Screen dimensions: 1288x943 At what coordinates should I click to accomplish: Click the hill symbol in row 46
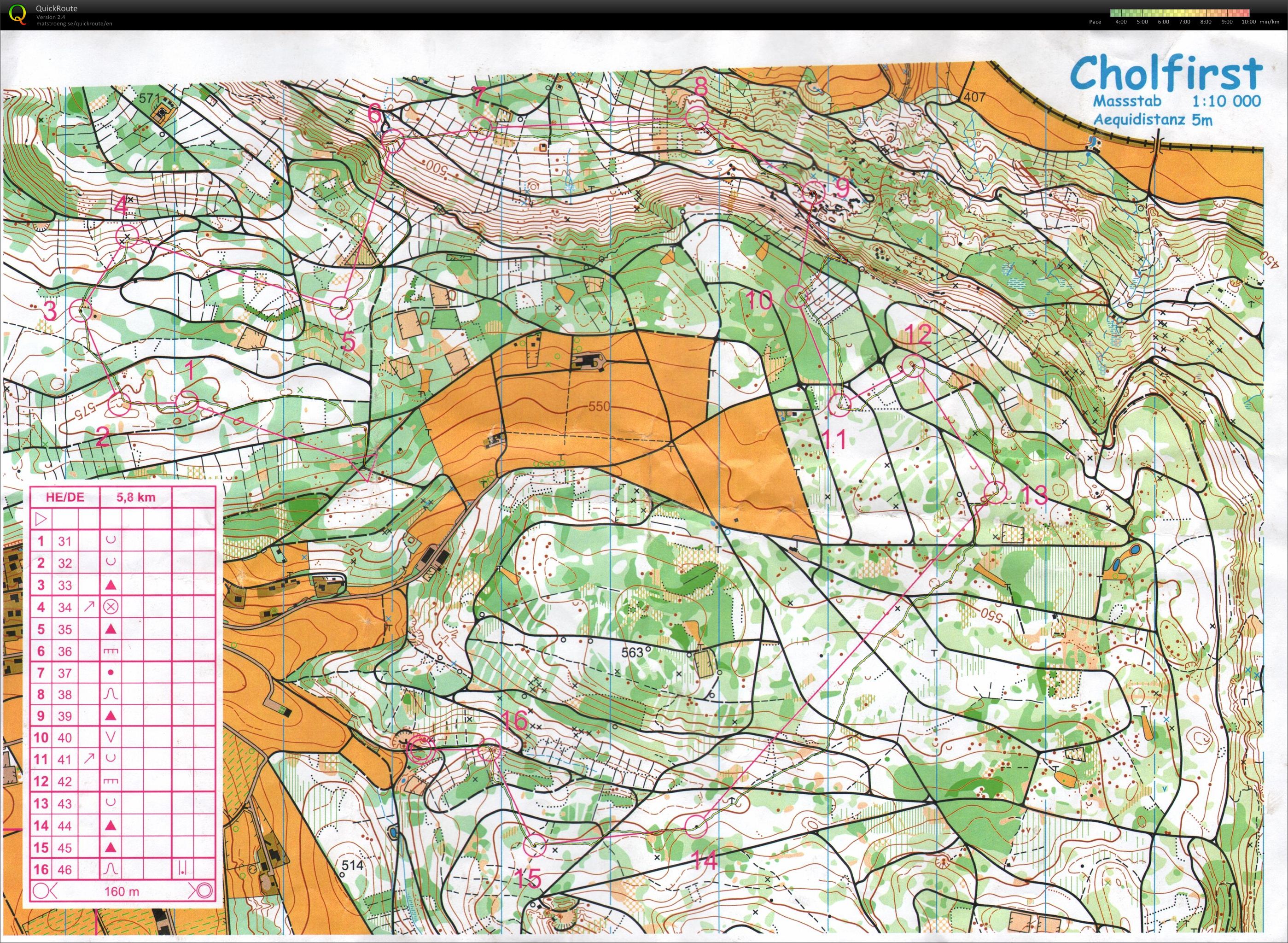(111, 868)
